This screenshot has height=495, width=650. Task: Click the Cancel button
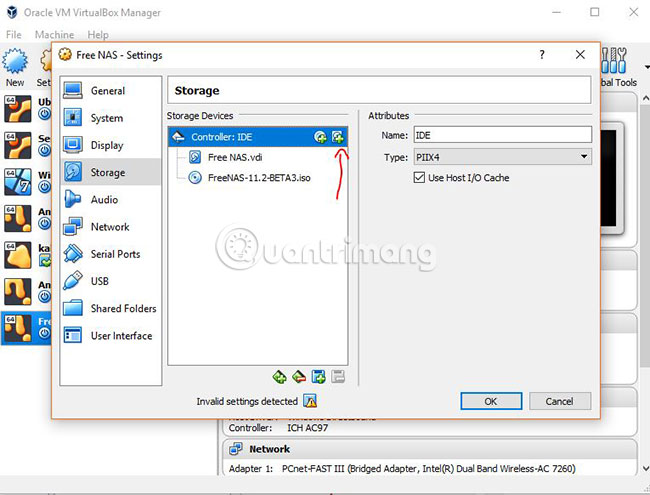560,401
